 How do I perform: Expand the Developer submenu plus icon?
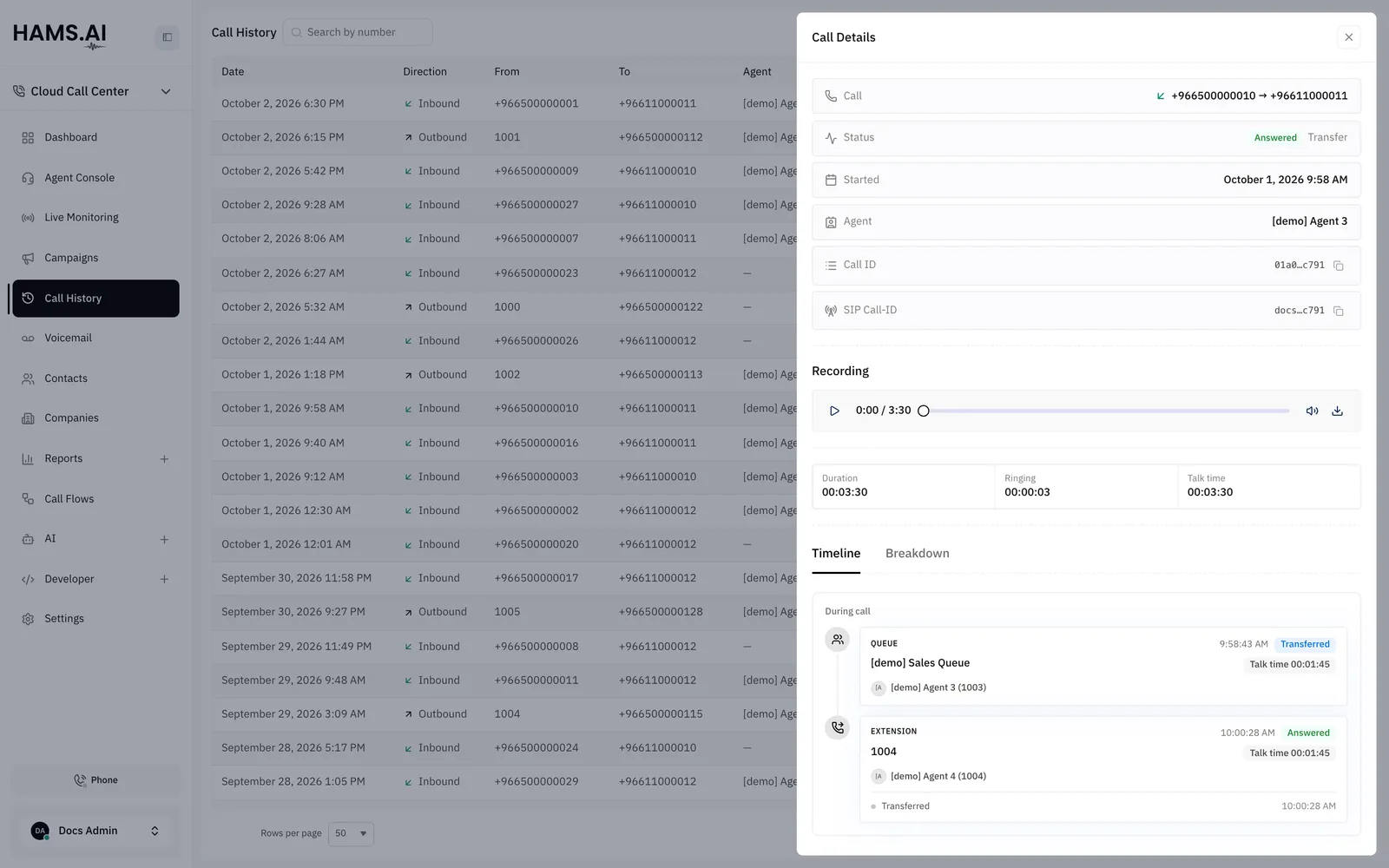pyautogui.click(x=164, y=579)
